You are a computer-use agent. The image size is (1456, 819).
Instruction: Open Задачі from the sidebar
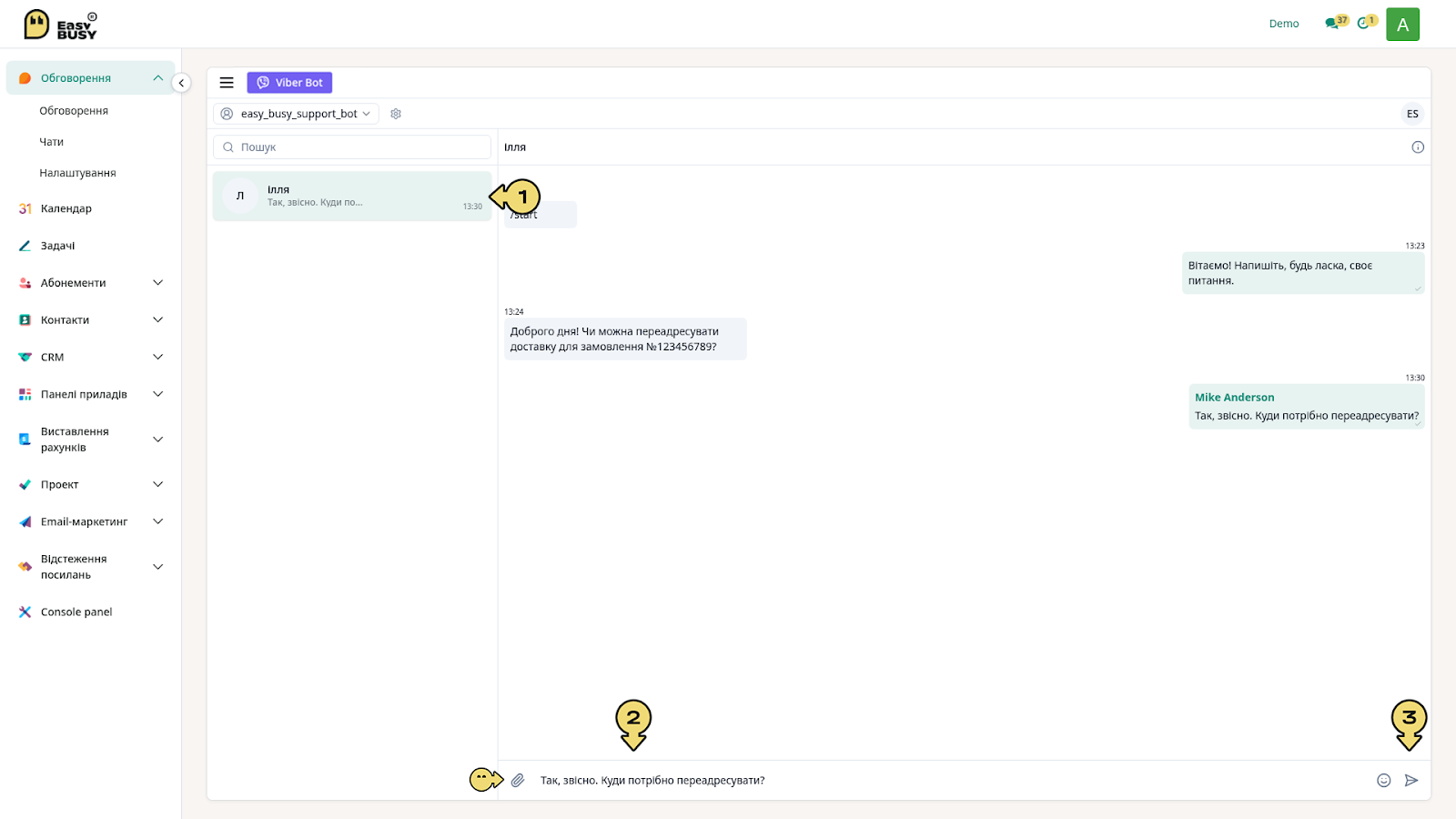coord(57,246)
